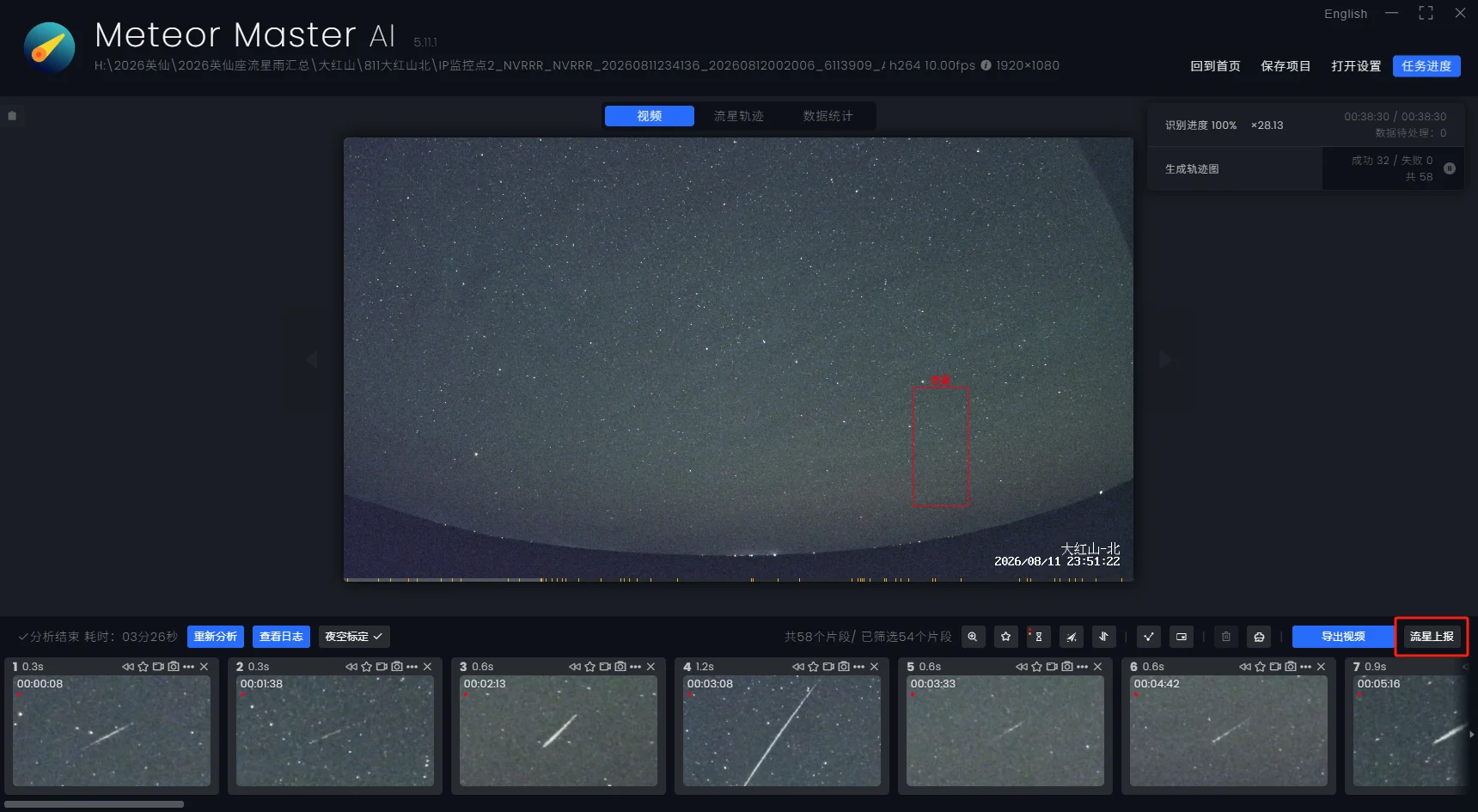Screen dimensions: 1478x812
Task: Click the snapshot camera icon on clip 4
Action: [844, 667]
